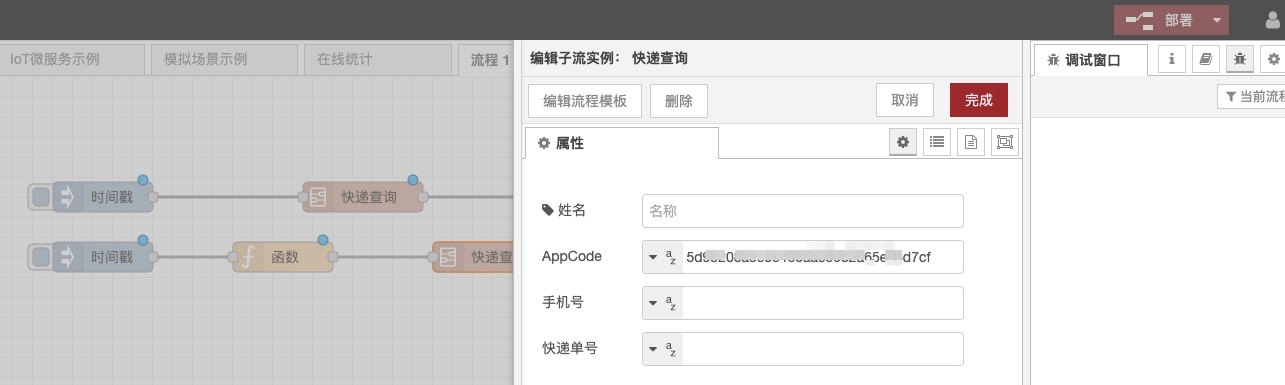This screenshot has width=1285, height=385.
Task: Open the 当前流程 debug filter
Action: [1250, 96]
